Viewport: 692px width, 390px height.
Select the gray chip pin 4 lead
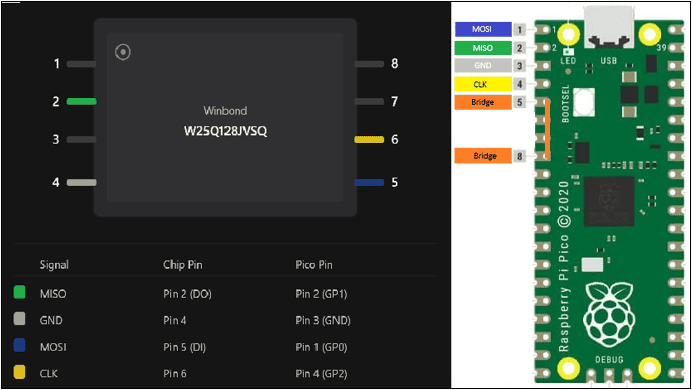(x=82, y=182)
